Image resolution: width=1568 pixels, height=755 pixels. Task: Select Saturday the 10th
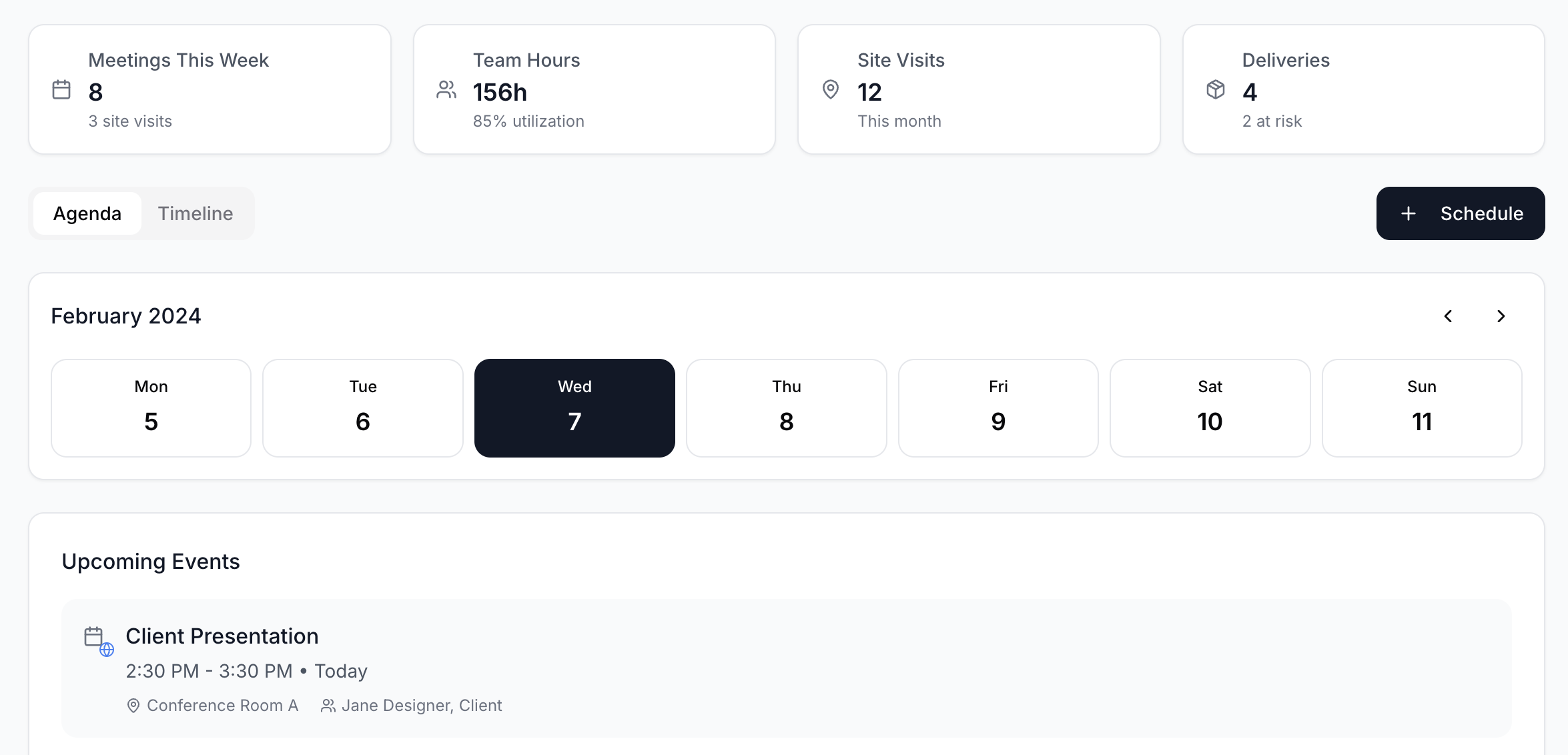[x=1210, y=408]
